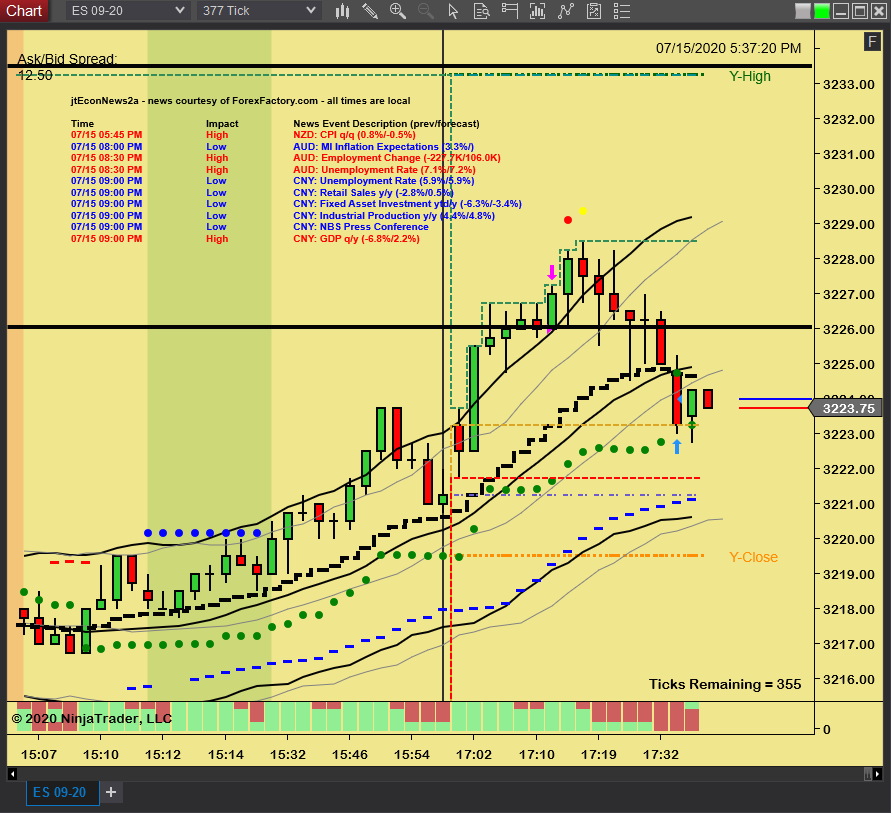Click the 3223.75 current price marker
This screenshot has height=813, width=891.
[x=846, y=408]
